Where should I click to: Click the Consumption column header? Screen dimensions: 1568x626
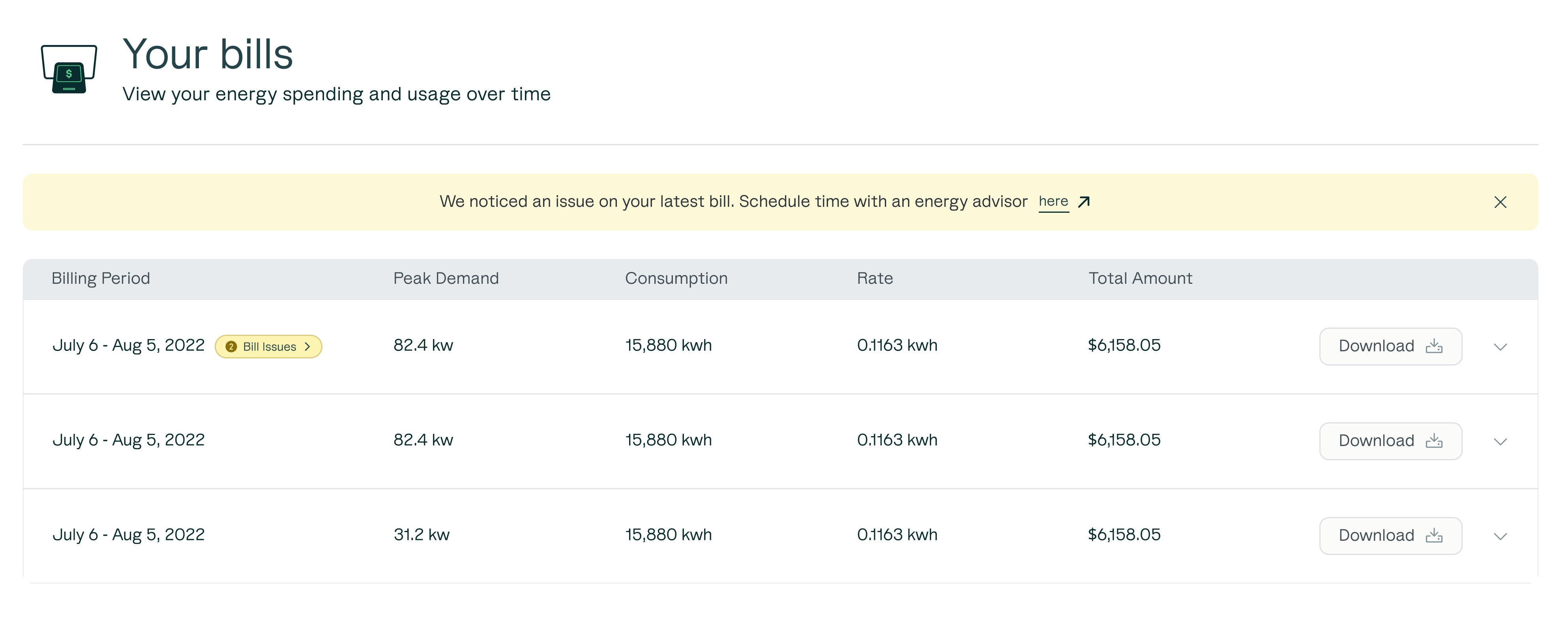[x=676, y=278]
